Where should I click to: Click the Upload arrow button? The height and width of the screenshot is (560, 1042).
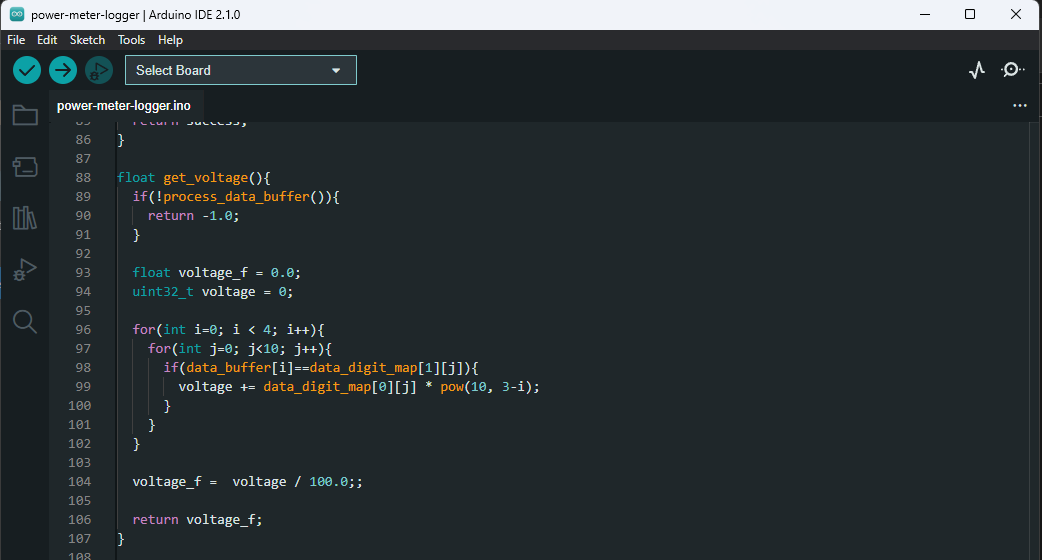coord(63,70)
